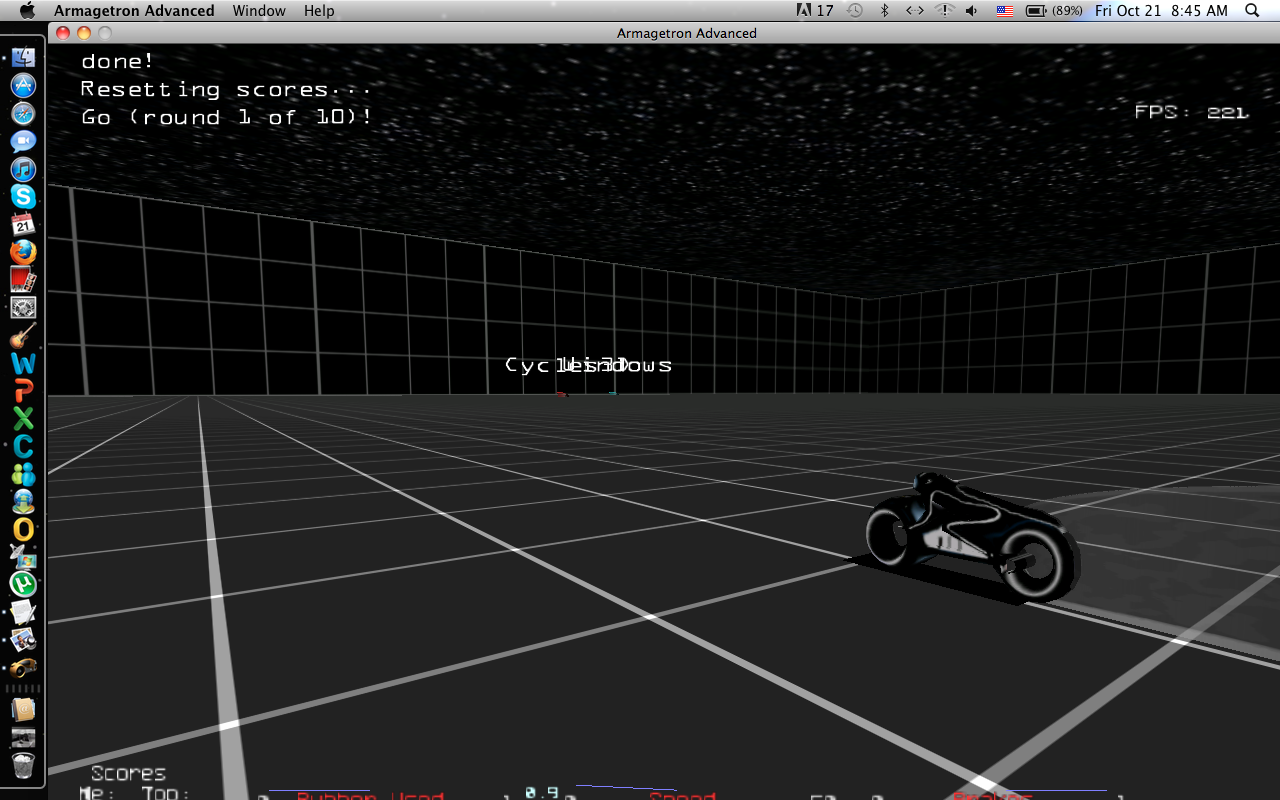Open Spotlight search magnifying glass
The image size is (1280, 800).
1253,10
